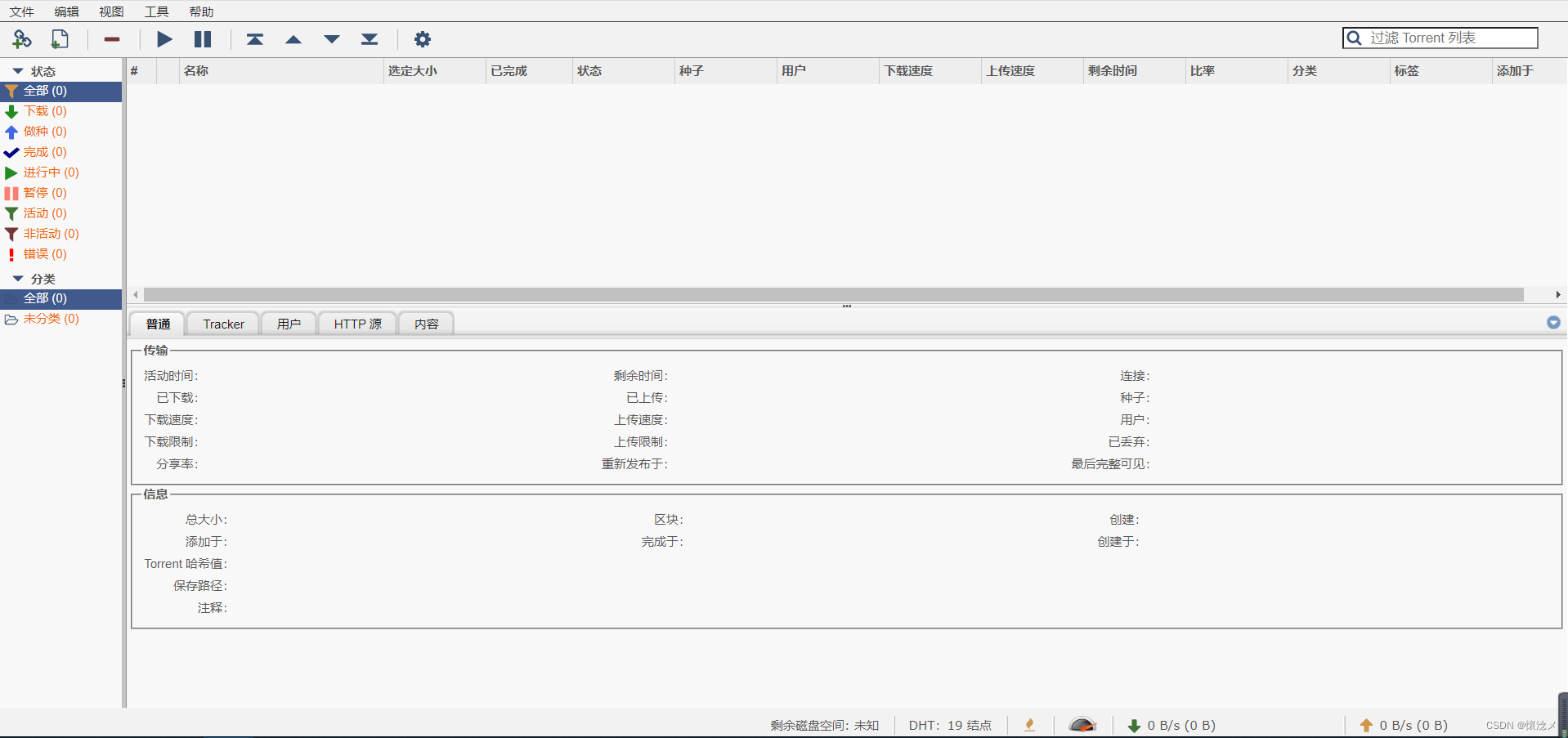
Task: Click the download speed 0 B/s indicator
Action: [1172, 725]
